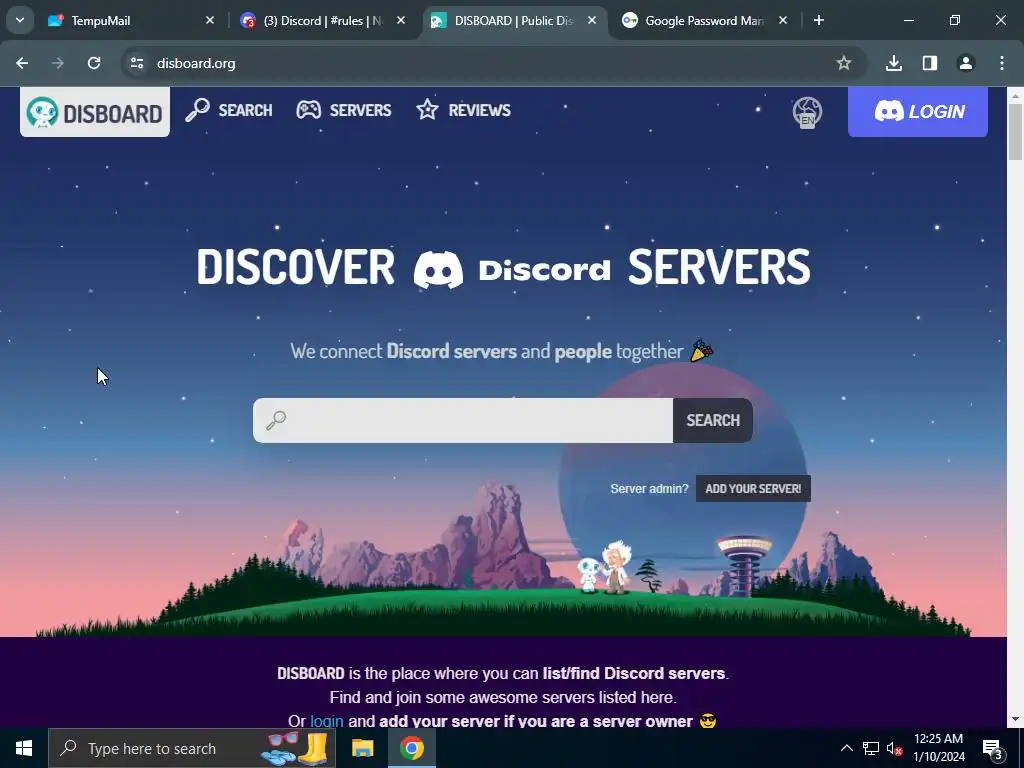The height and width of the screenshot is (768, 1024).
Task: Switch to the Discord #rules tab
Action: pos(323,21)
